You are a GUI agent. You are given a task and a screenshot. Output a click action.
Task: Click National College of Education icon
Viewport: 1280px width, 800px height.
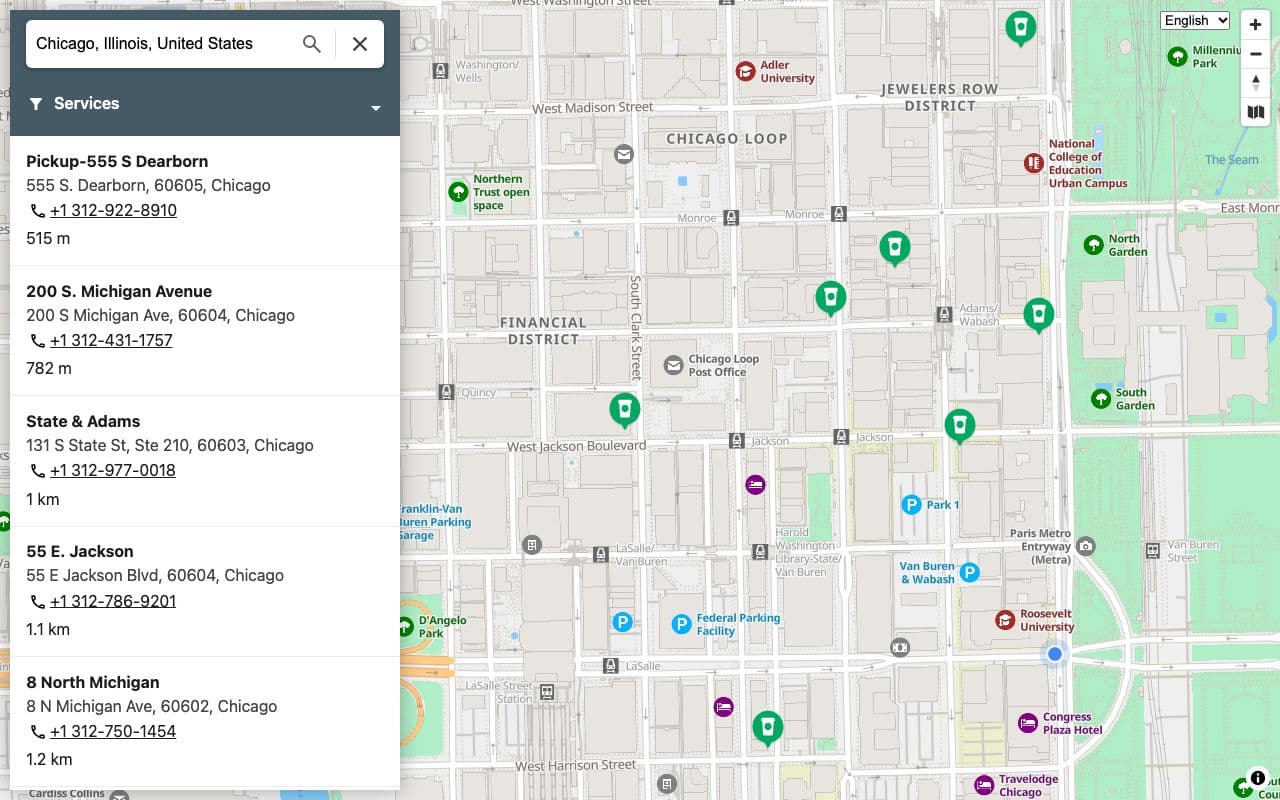(x=1034, y=163)
